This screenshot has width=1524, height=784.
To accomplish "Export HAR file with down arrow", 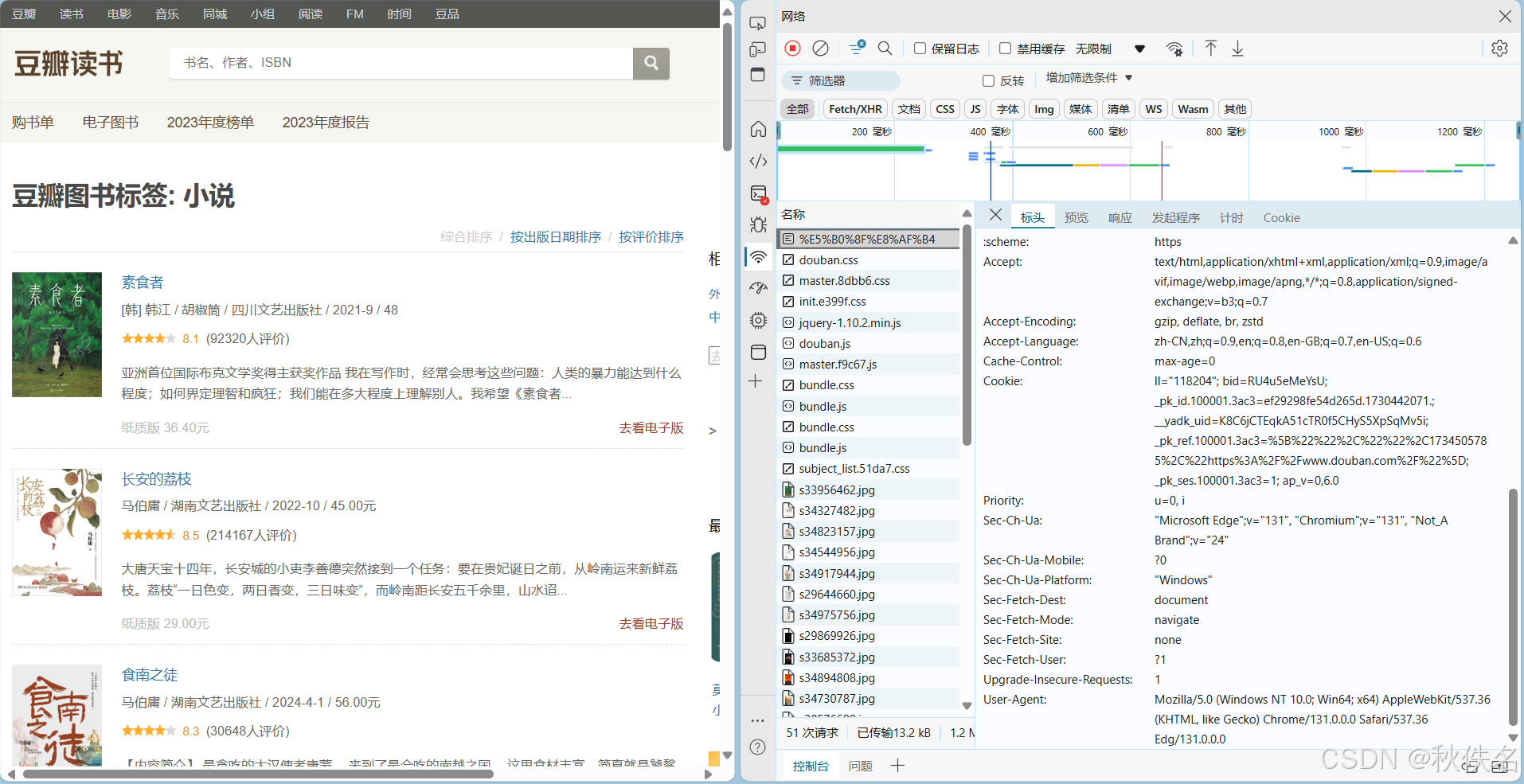I will click(x=1237, y=49).
